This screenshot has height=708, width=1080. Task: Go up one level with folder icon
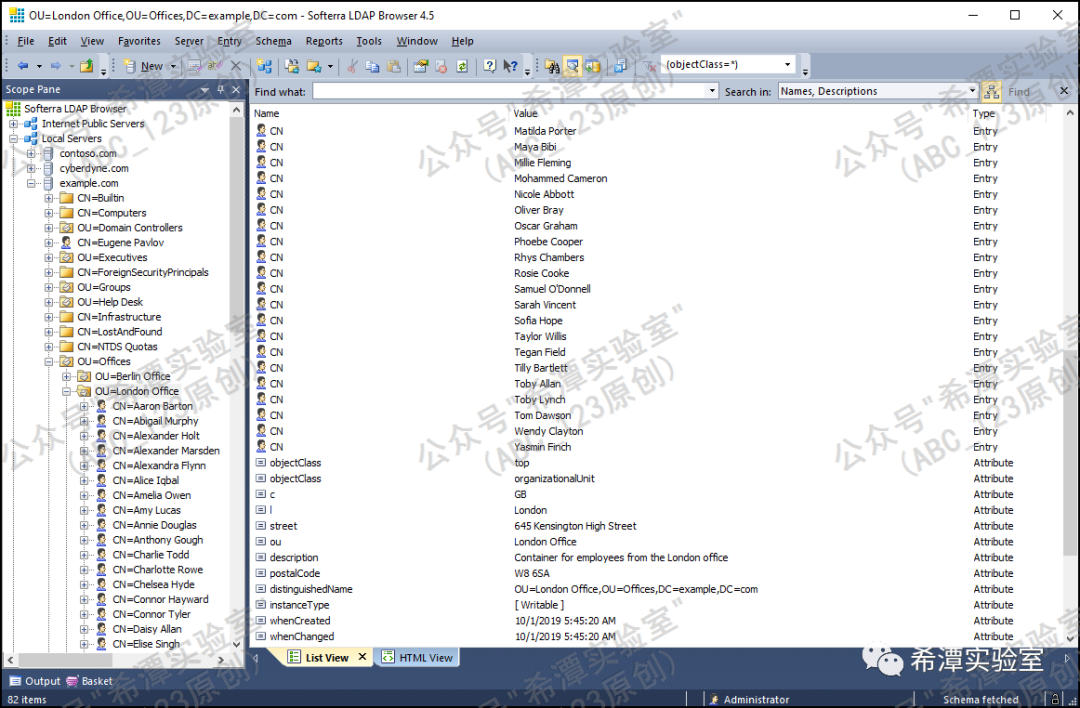pyautogui.click(x=86, y=65)
